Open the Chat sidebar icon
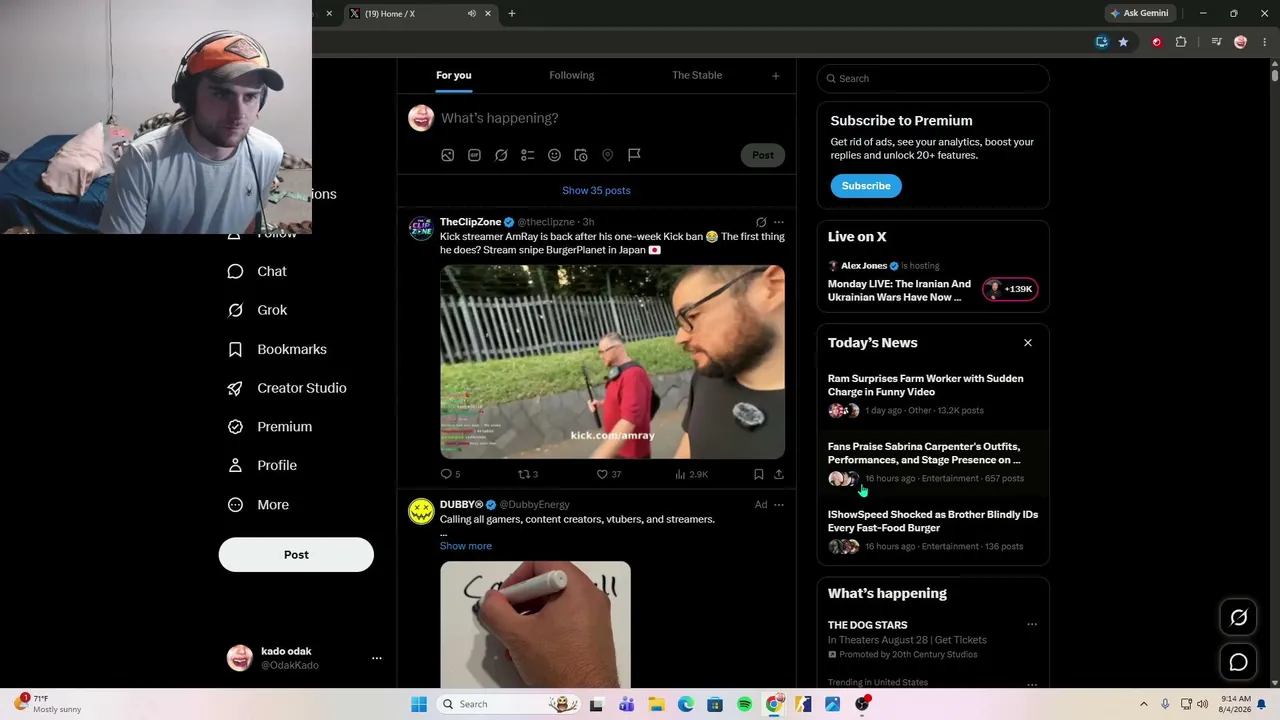Screen dimensions: 1280x720 [235, 271]
